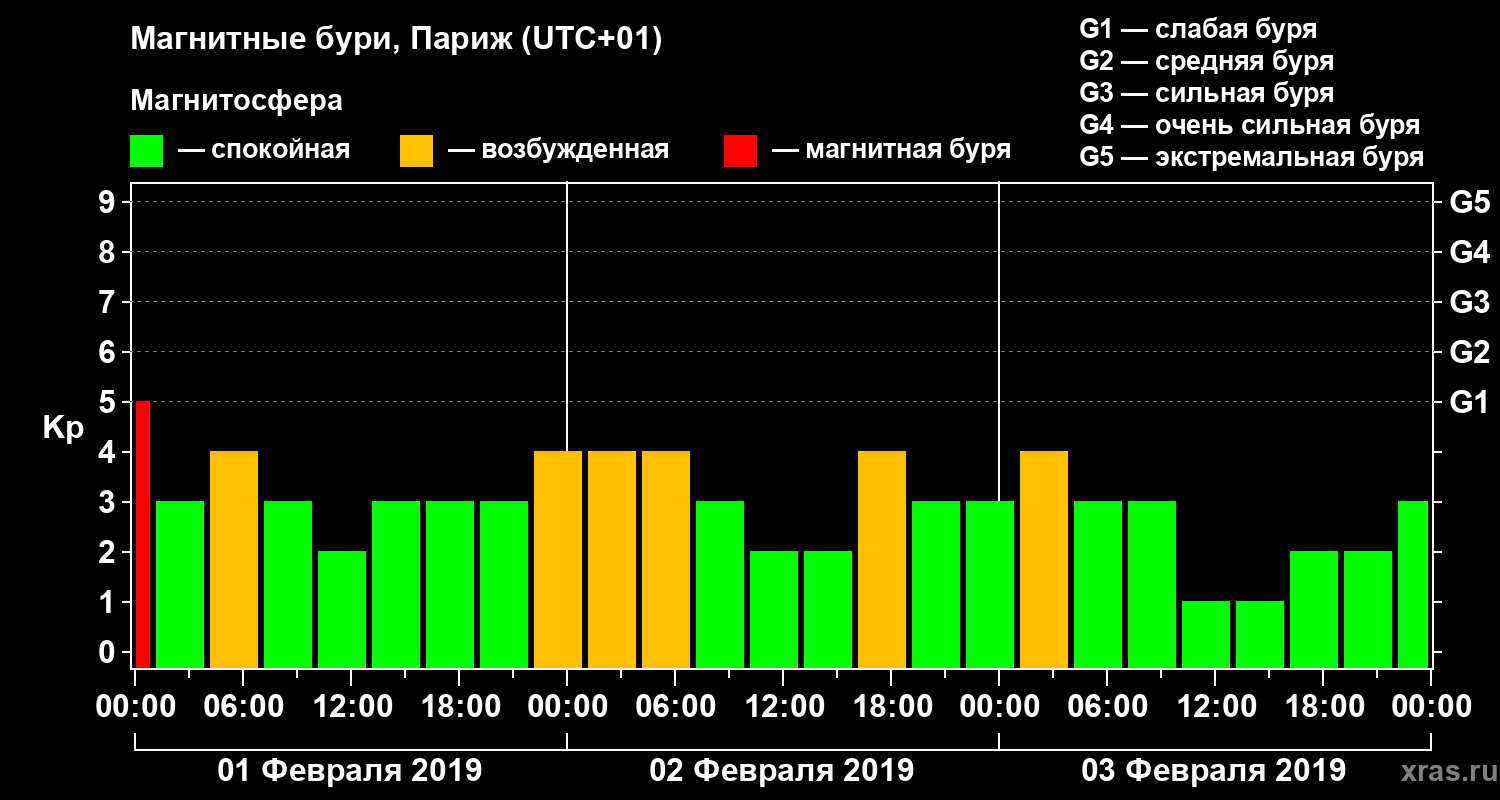The width and height of the screenshot is (1500, 800).
Task: Click the yellow bar spanning midnight into 02 Февраля
Action: pos(558,559)
